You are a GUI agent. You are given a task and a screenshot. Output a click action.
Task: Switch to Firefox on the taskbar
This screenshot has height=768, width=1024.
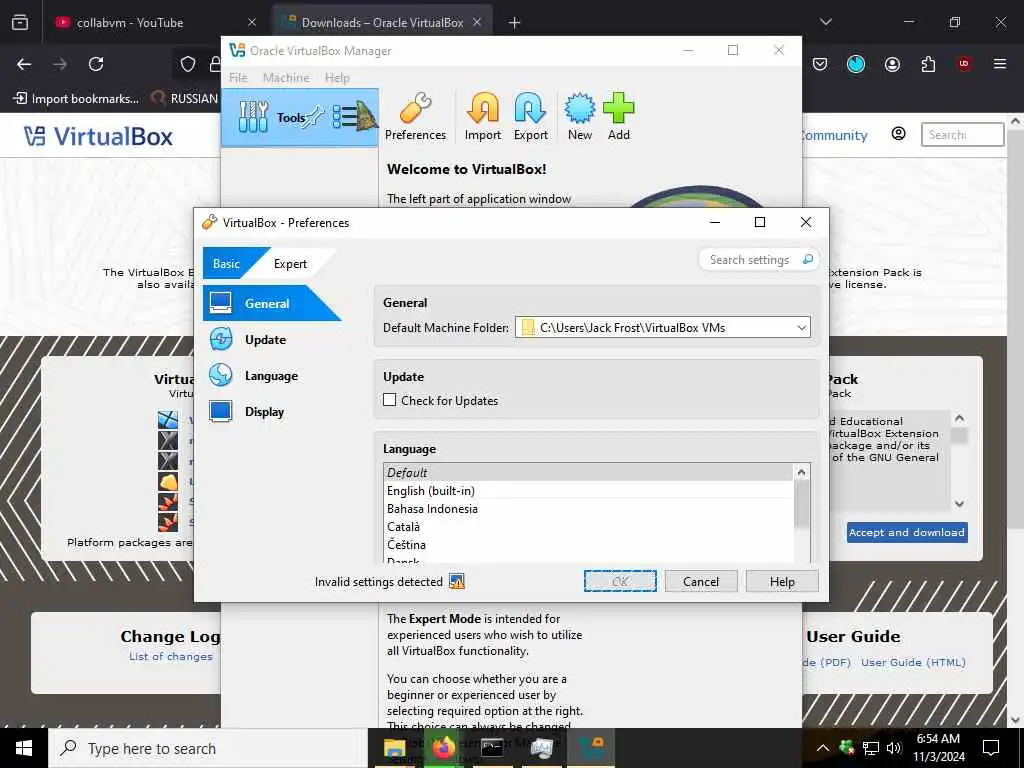[x=443, y=748]
